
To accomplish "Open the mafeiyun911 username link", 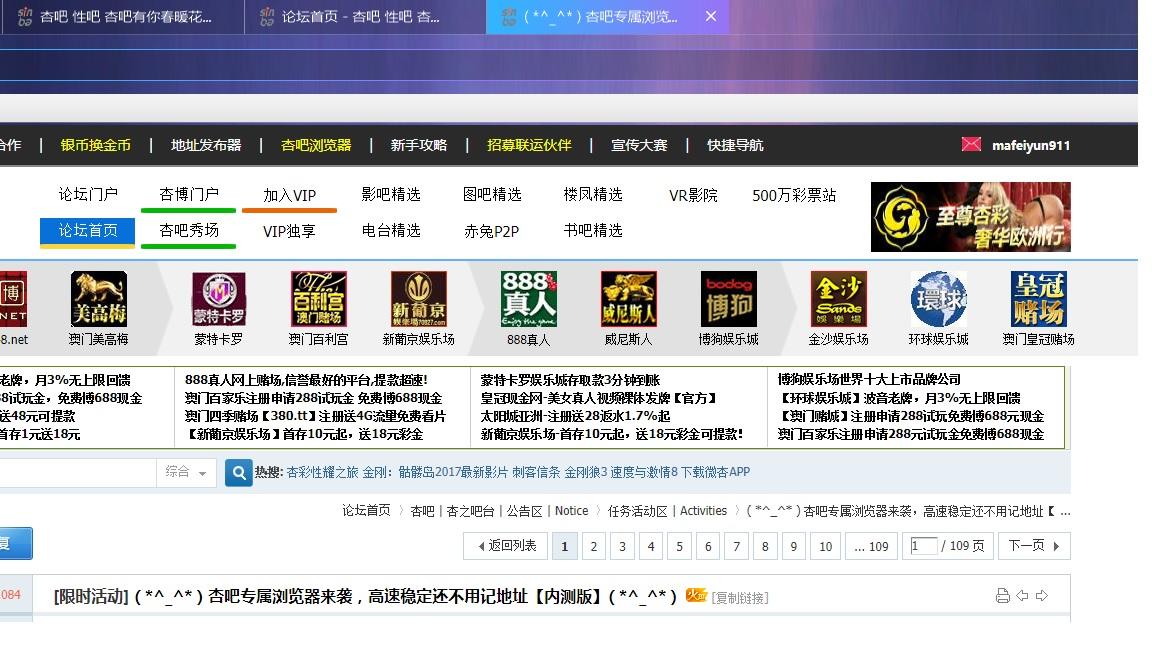I will tap(1031, 145).
